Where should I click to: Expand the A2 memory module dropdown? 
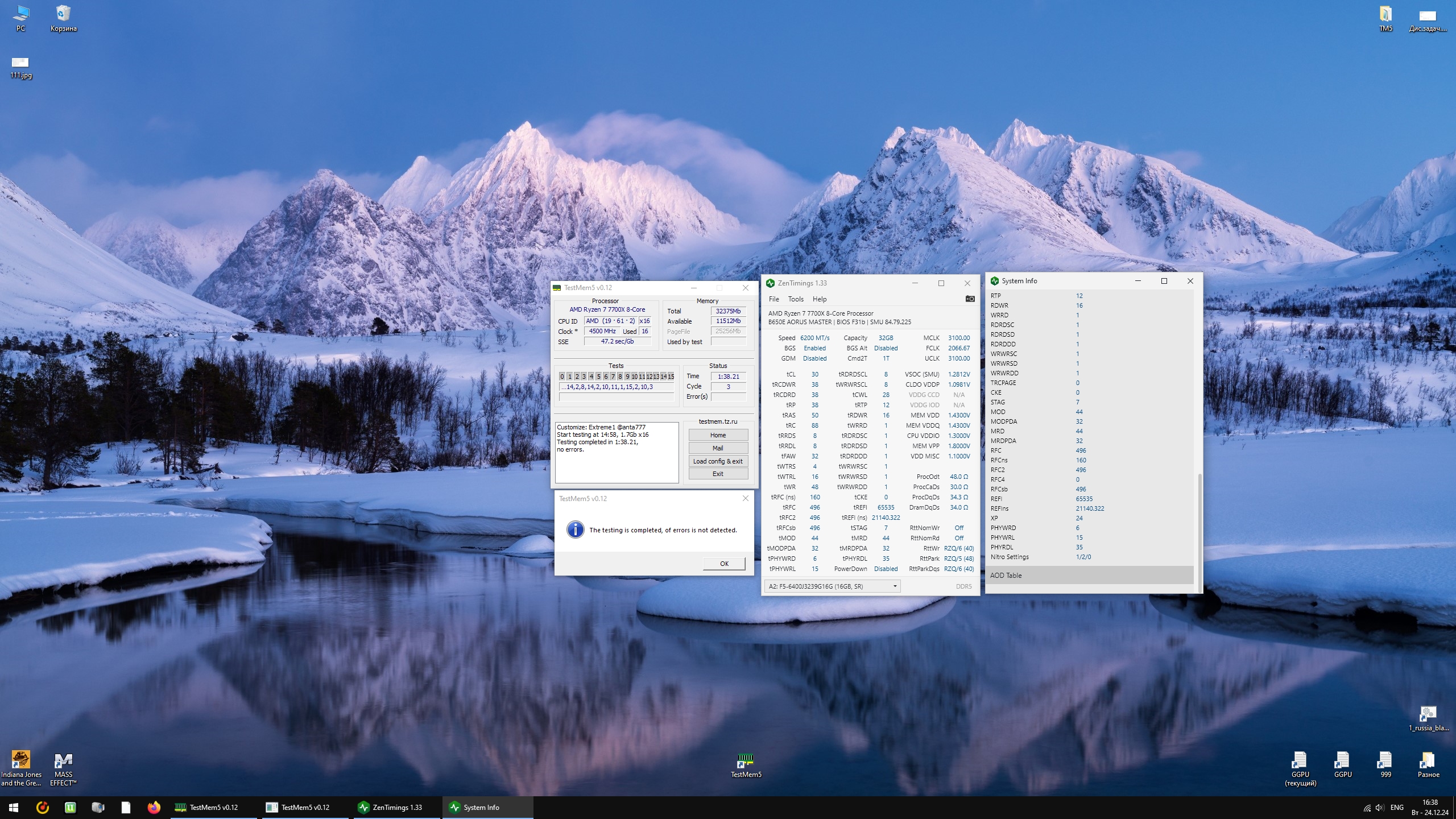(895, 586)
